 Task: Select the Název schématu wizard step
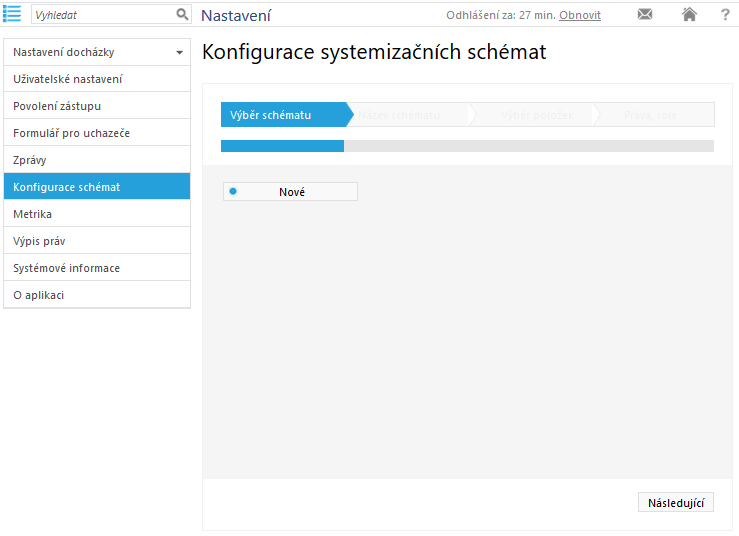point(410,115)
